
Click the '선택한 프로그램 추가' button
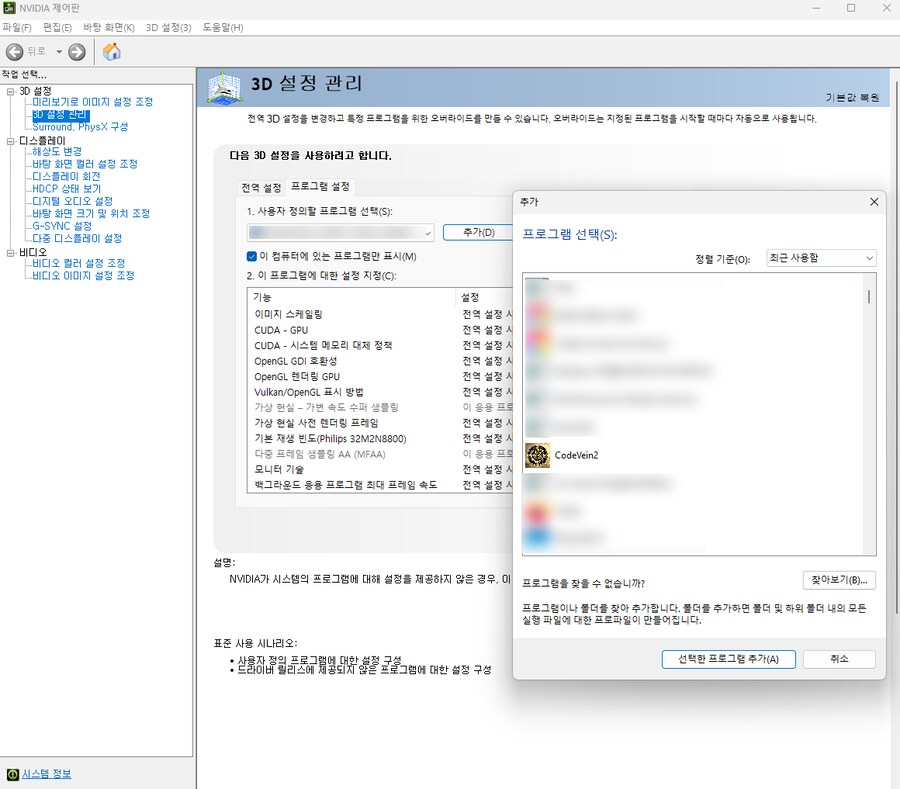point(728,659)
